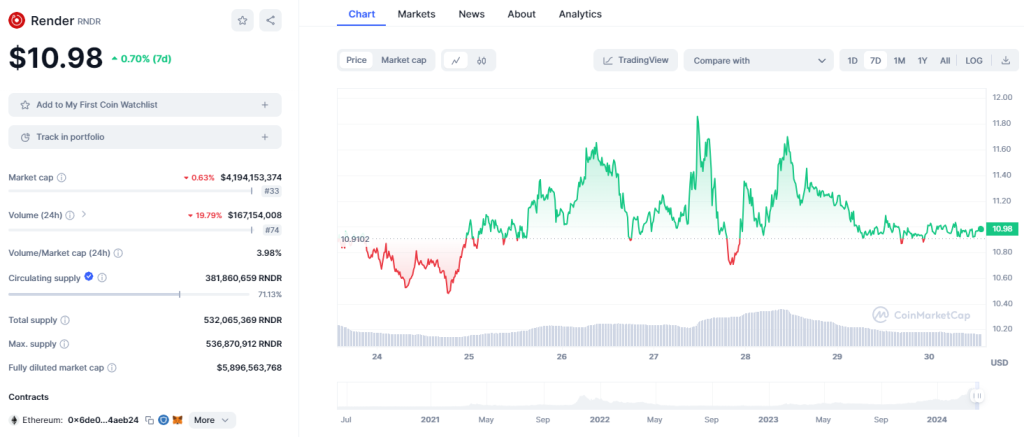This screenshot has height=437, width=1024.
Task: Click the share icon next to Render
Action: 270,20
